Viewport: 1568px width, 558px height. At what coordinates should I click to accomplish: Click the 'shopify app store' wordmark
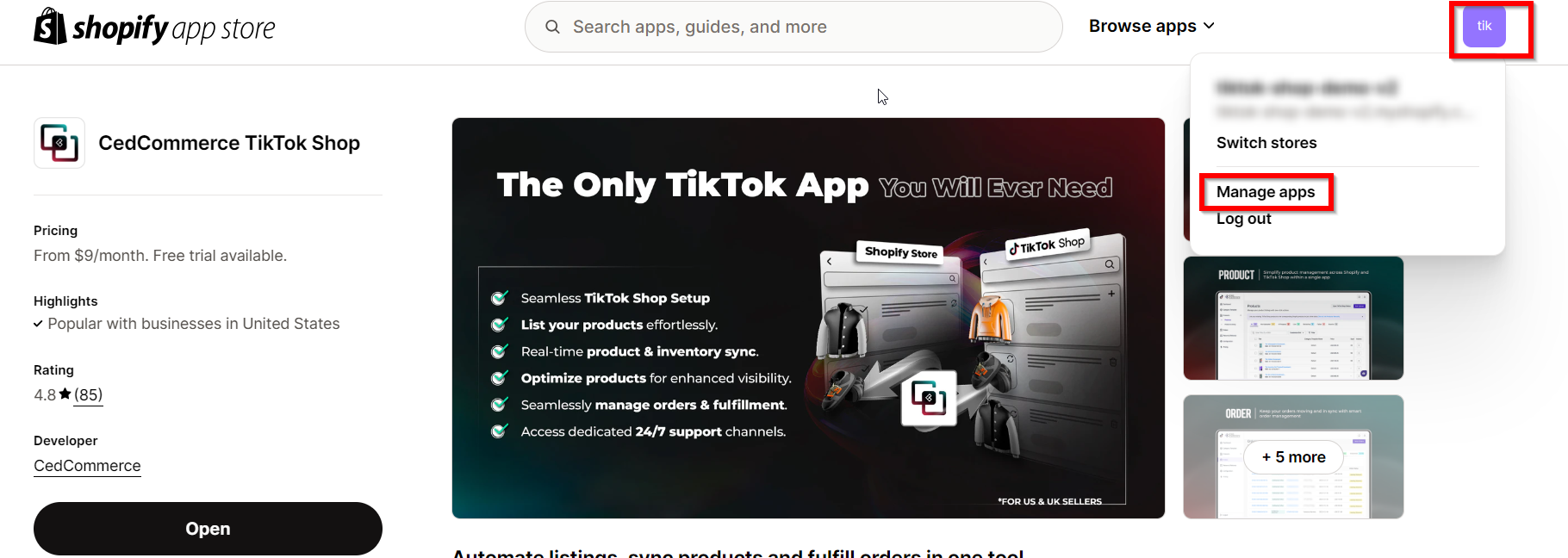[173, 29]
